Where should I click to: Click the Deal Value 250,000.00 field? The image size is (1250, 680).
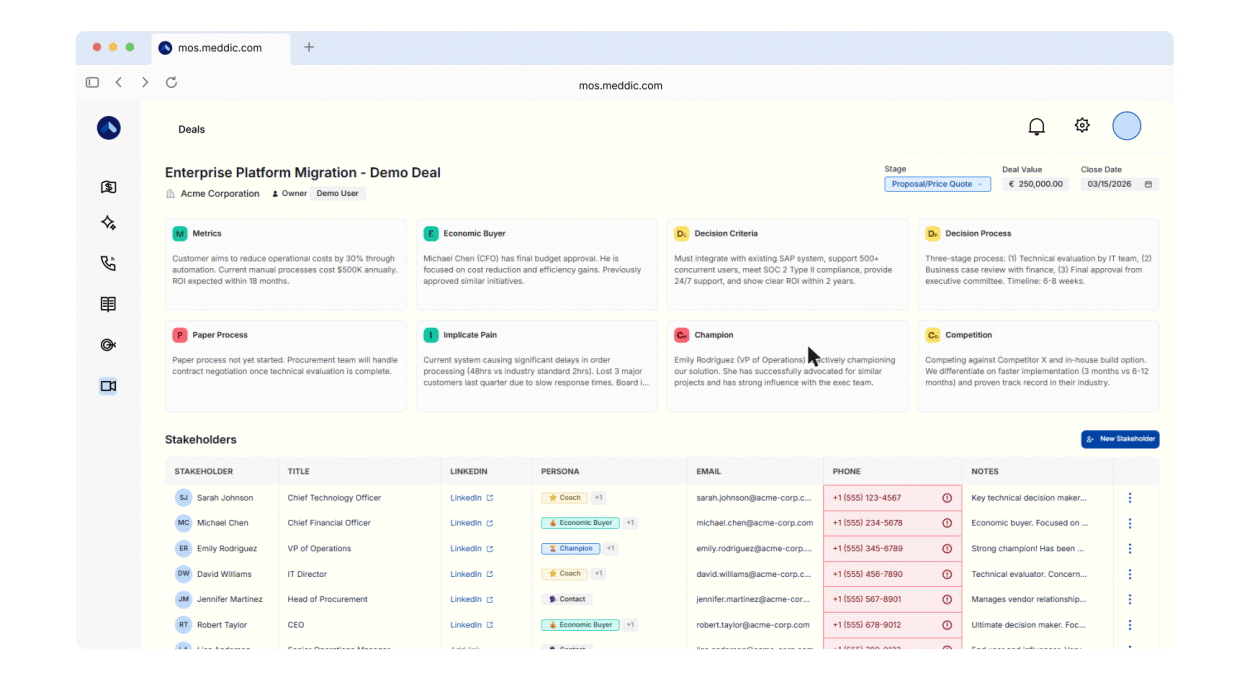coord(1035,184)
